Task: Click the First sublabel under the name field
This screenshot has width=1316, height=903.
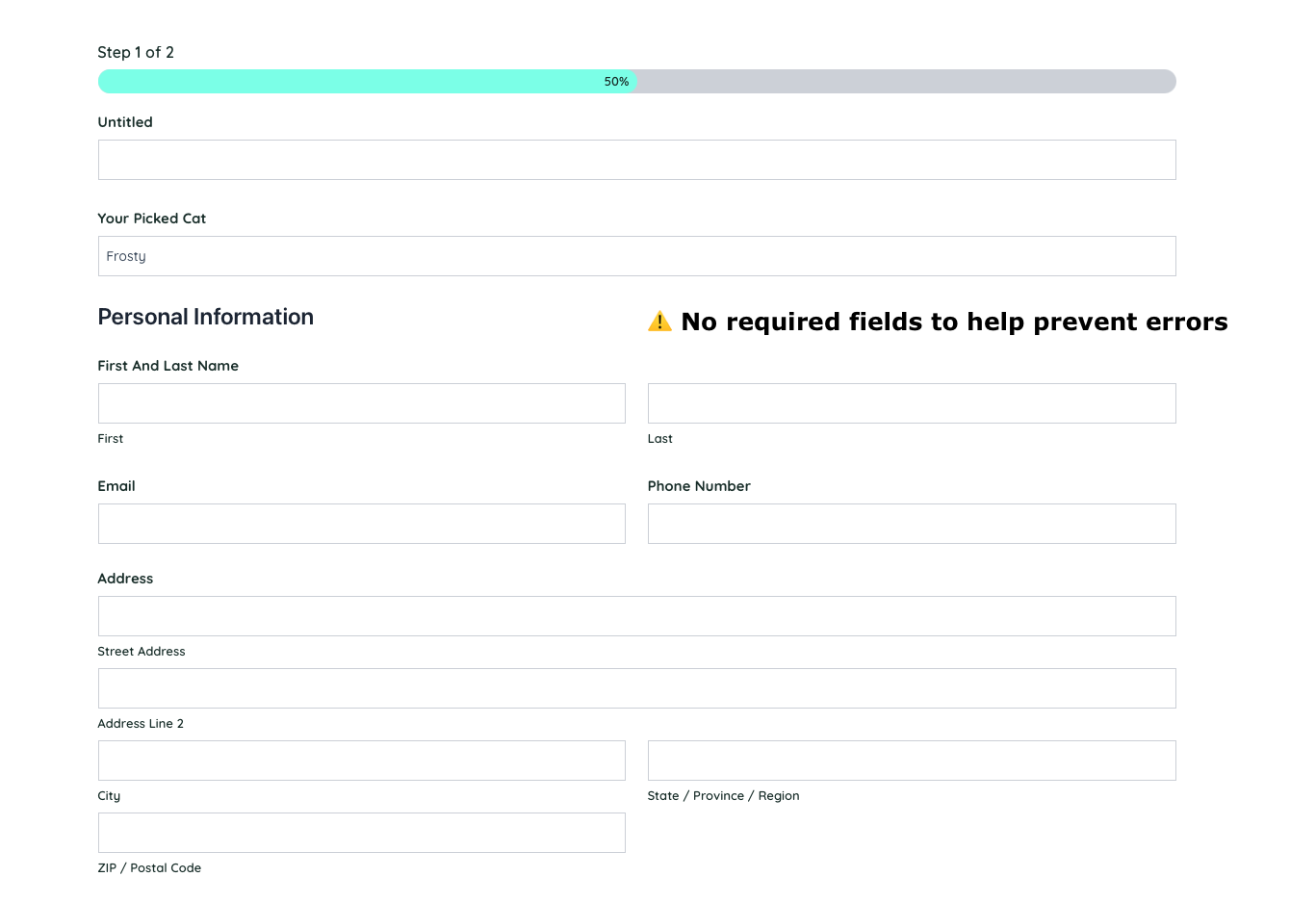Action: click(x=110, y=438)
